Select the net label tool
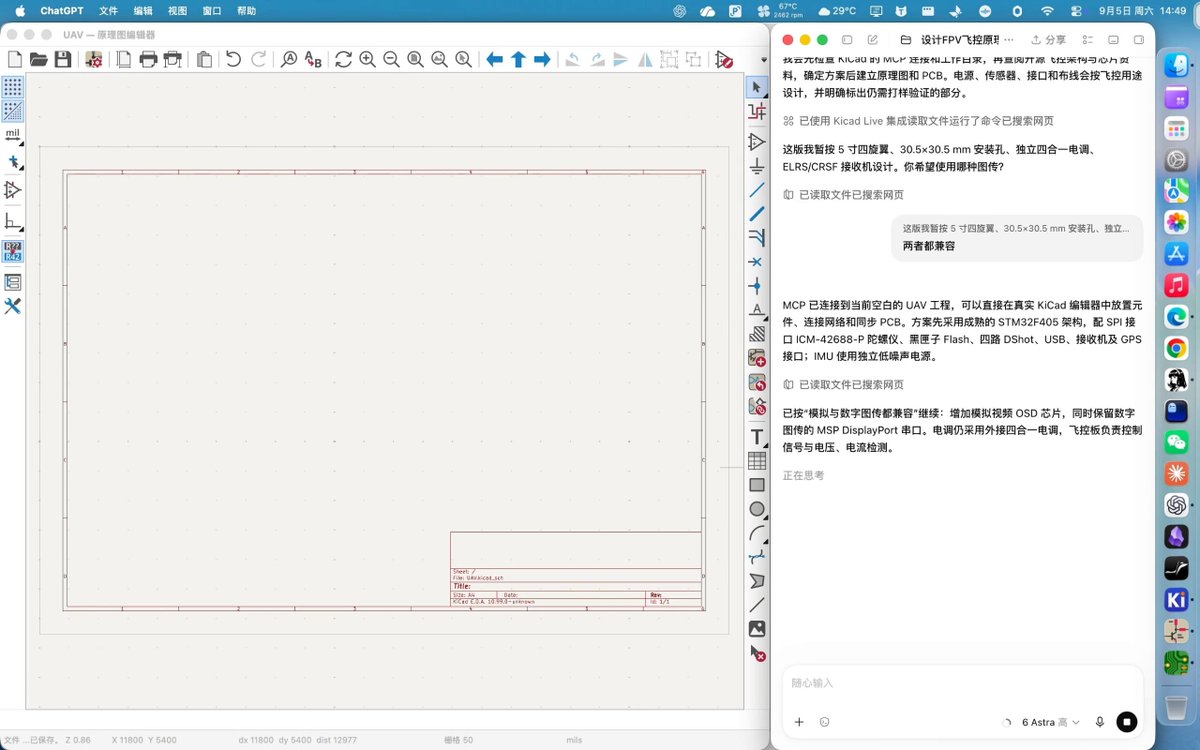The image size is (1200, 750). click(x=757, y=310)
